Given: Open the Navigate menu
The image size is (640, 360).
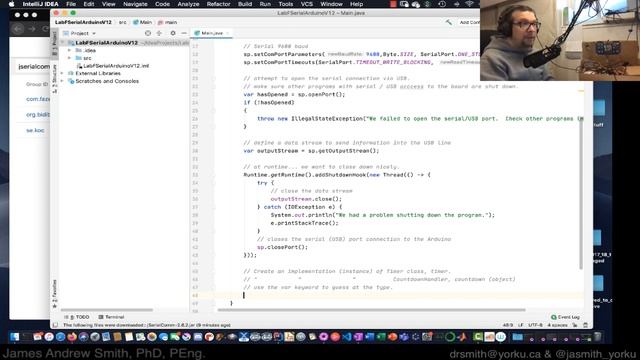Looking at the screenshot, I should pyautogui.click(x=135, y=4).
